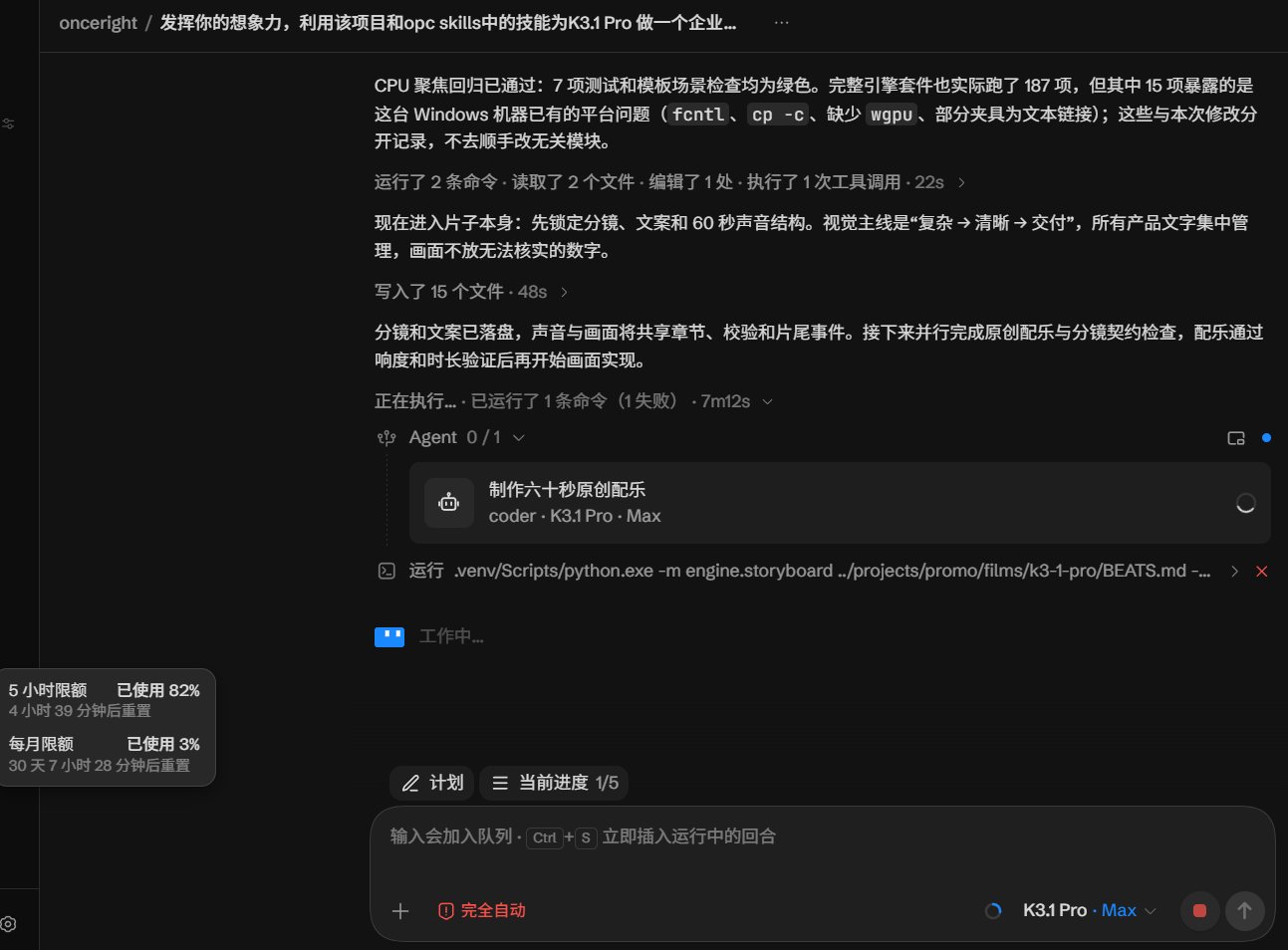The height and width of the screenshot is (950, 1288).
Task: Toggle 完全自动 full-auto mode
Action: [482, 911]
